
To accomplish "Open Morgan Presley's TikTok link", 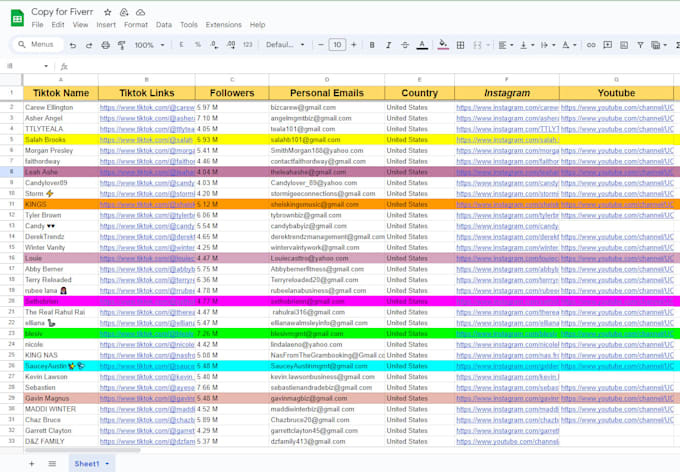I will coord(147,151).
